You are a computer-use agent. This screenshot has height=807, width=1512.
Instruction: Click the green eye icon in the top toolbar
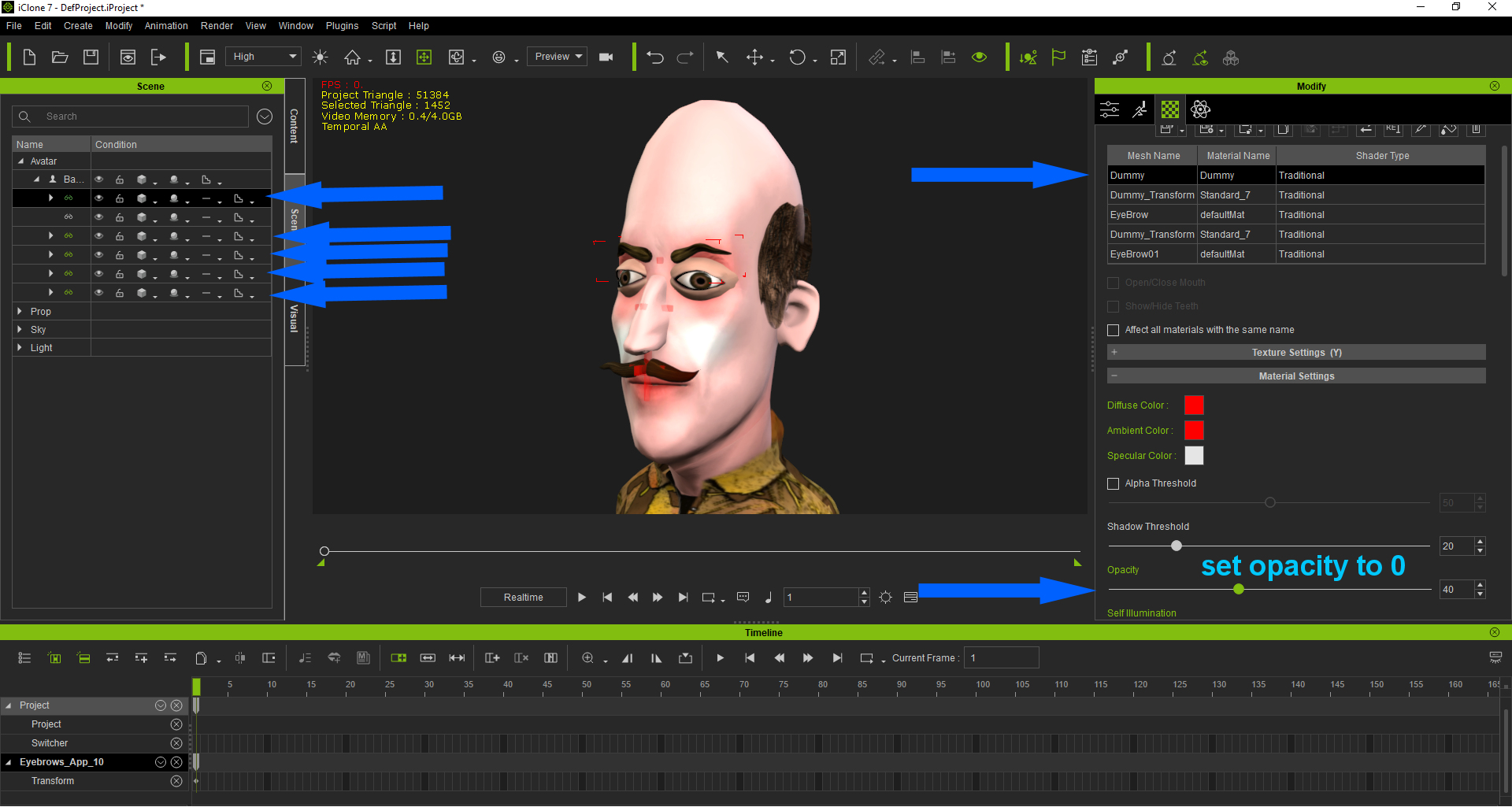coord(980,57)
